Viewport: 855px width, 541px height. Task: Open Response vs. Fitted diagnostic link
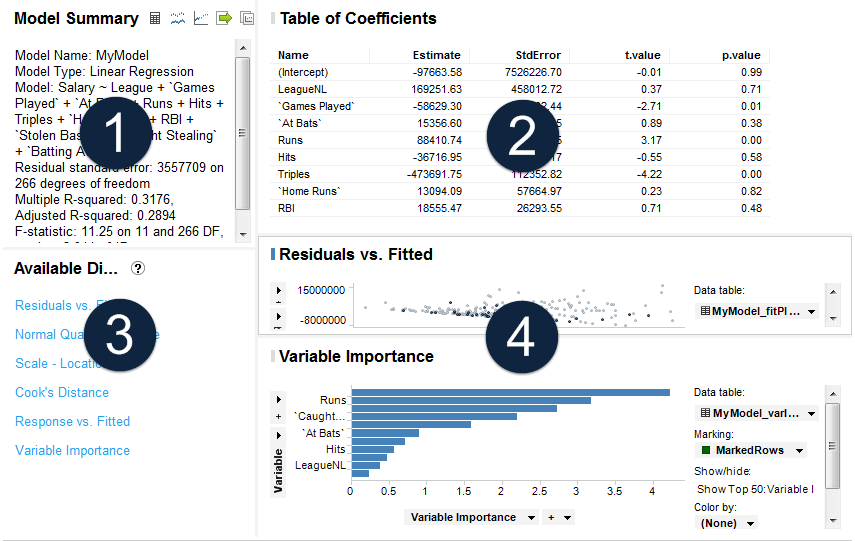tap(72, 421)
